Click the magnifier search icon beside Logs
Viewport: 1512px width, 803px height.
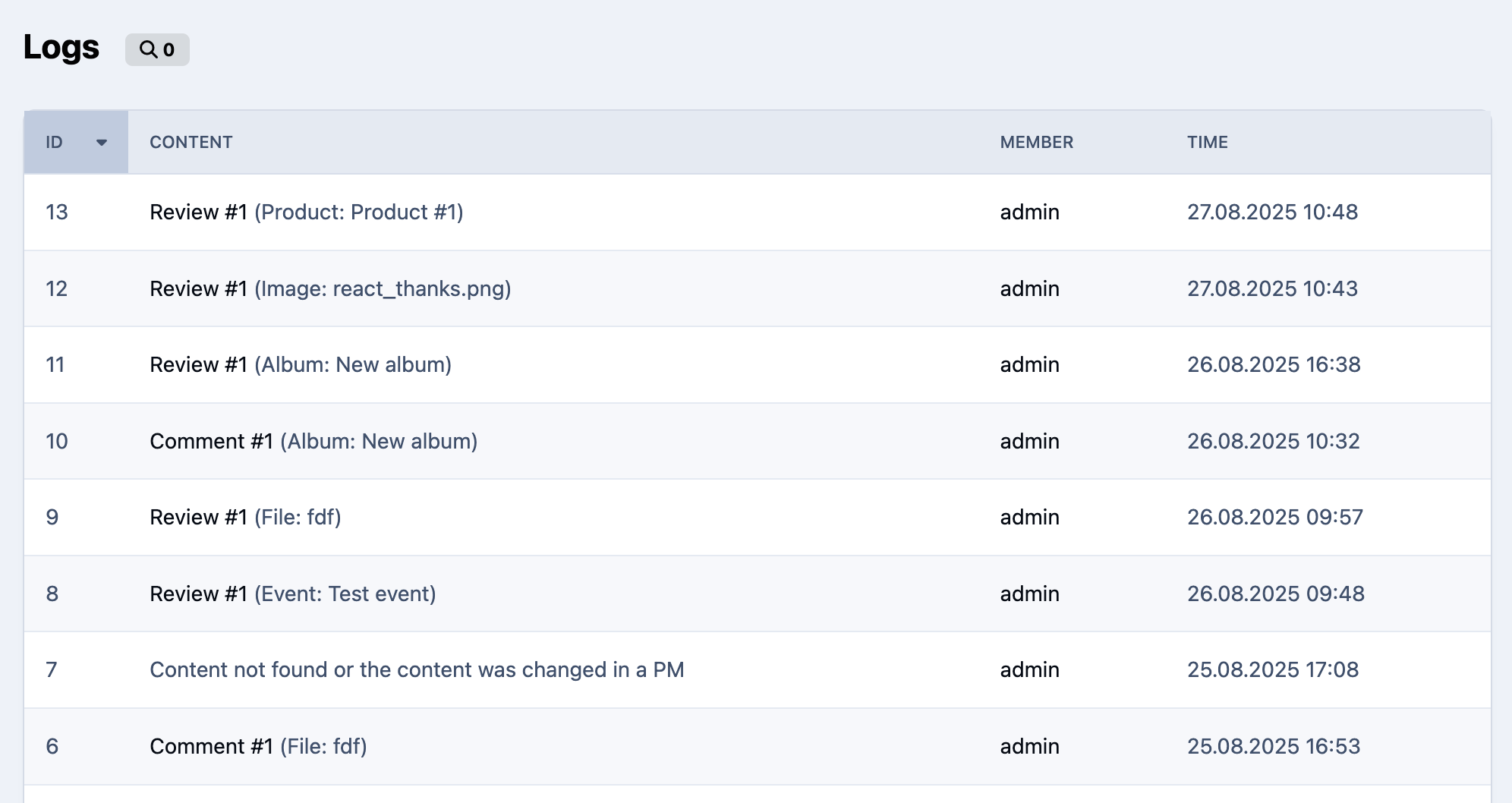(149, 50)
